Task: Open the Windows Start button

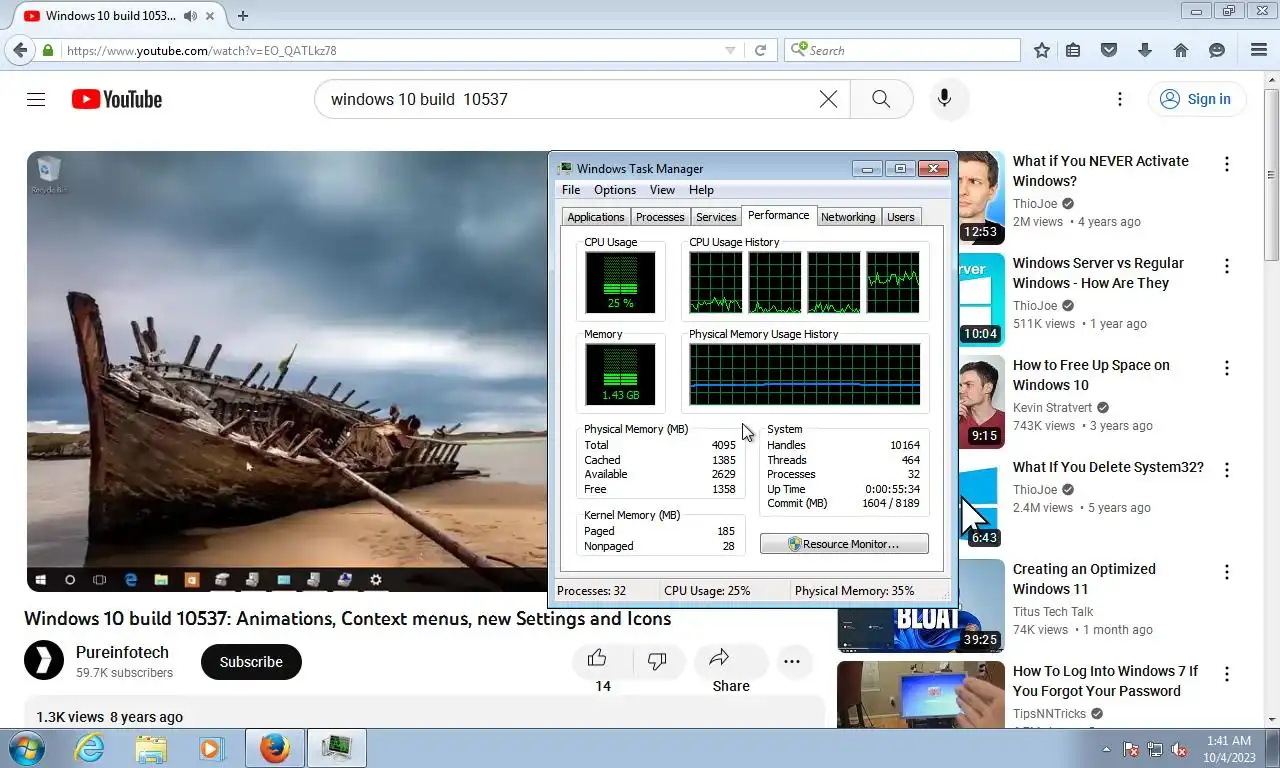Action: 26,748
